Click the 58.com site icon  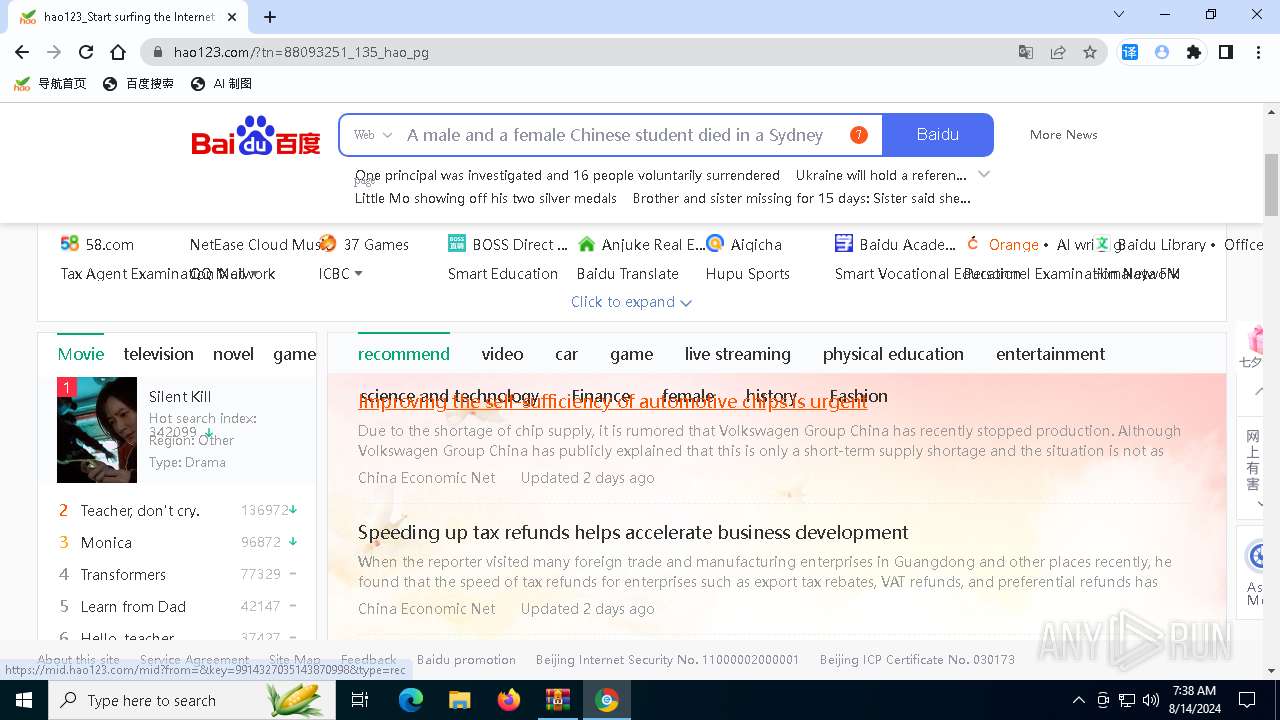(69, 243)
